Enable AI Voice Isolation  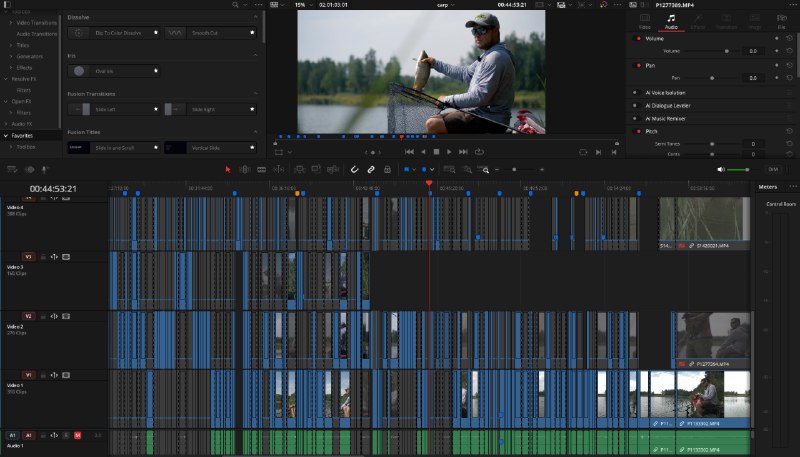(x=636, y=93)
